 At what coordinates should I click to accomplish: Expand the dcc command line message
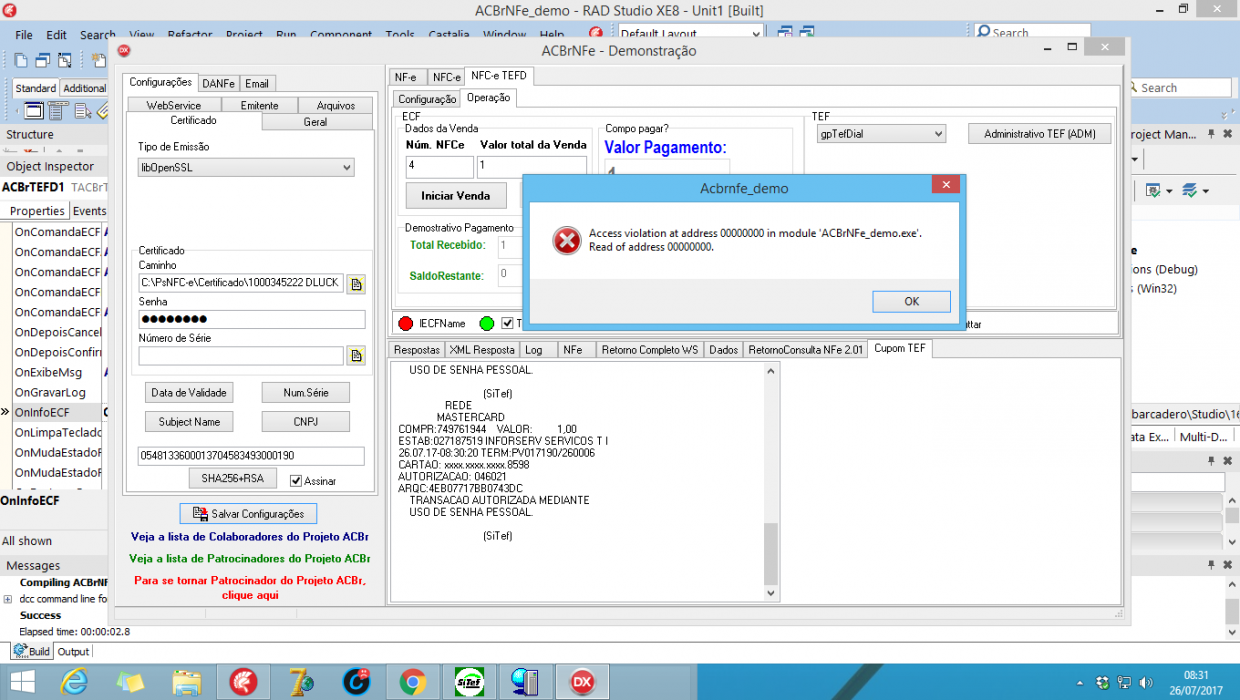pyautogui.click(x=8, y=599)
